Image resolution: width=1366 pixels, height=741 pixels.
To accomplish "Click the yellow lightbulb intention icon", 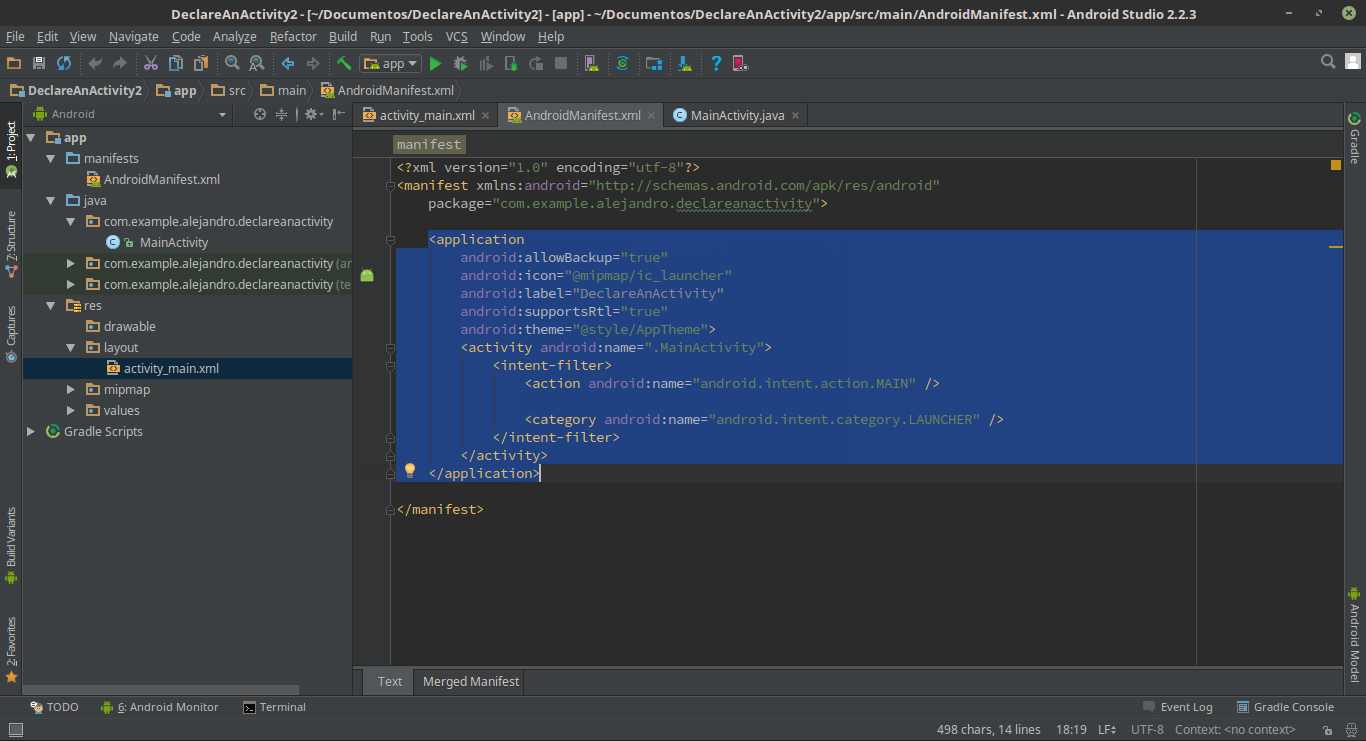I will (x=409, y=471).
